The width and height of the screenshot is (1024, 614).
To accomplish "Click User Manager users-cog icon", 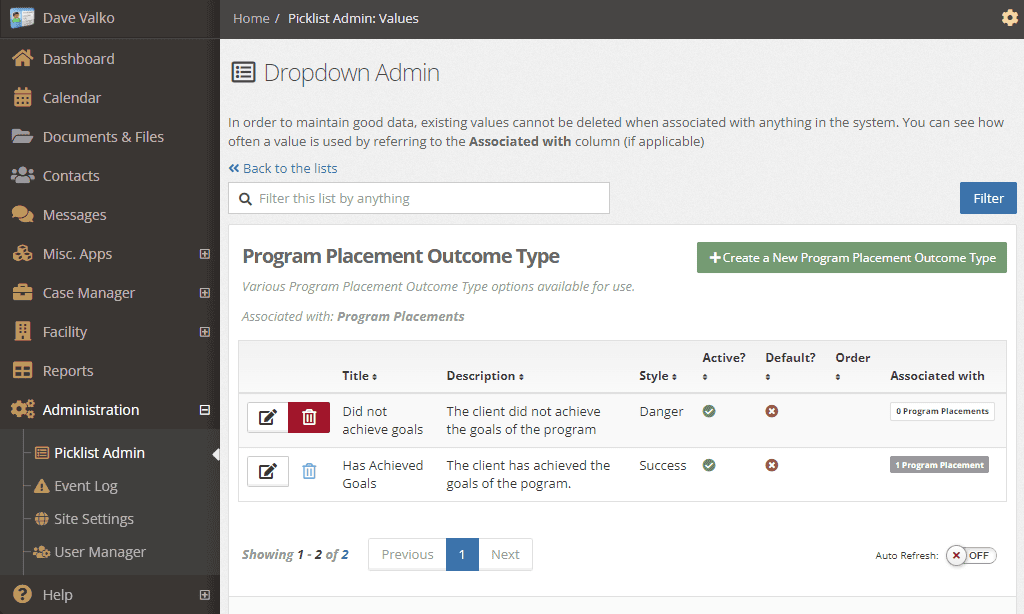I will 42,552.
